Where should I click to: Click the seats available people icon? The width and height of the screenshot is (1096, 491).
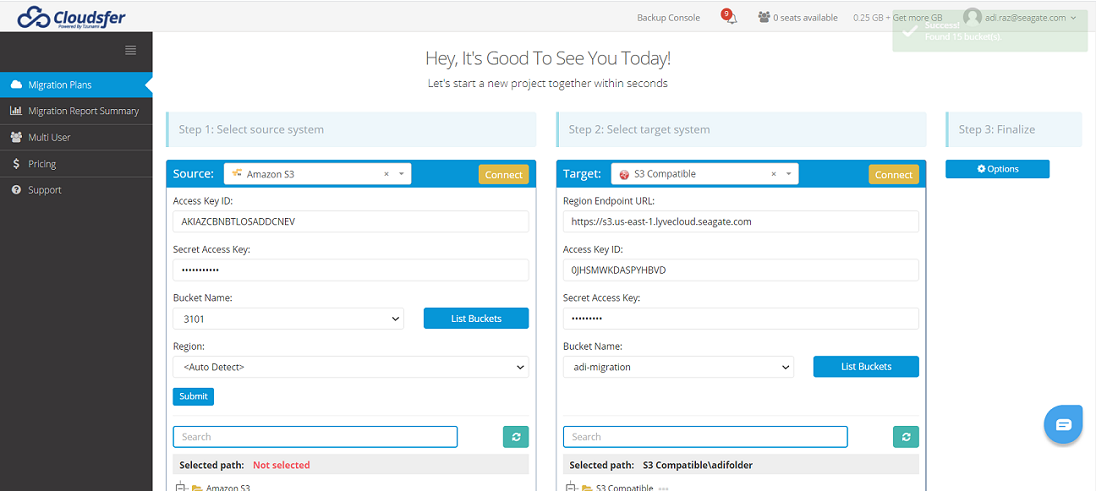763,17
